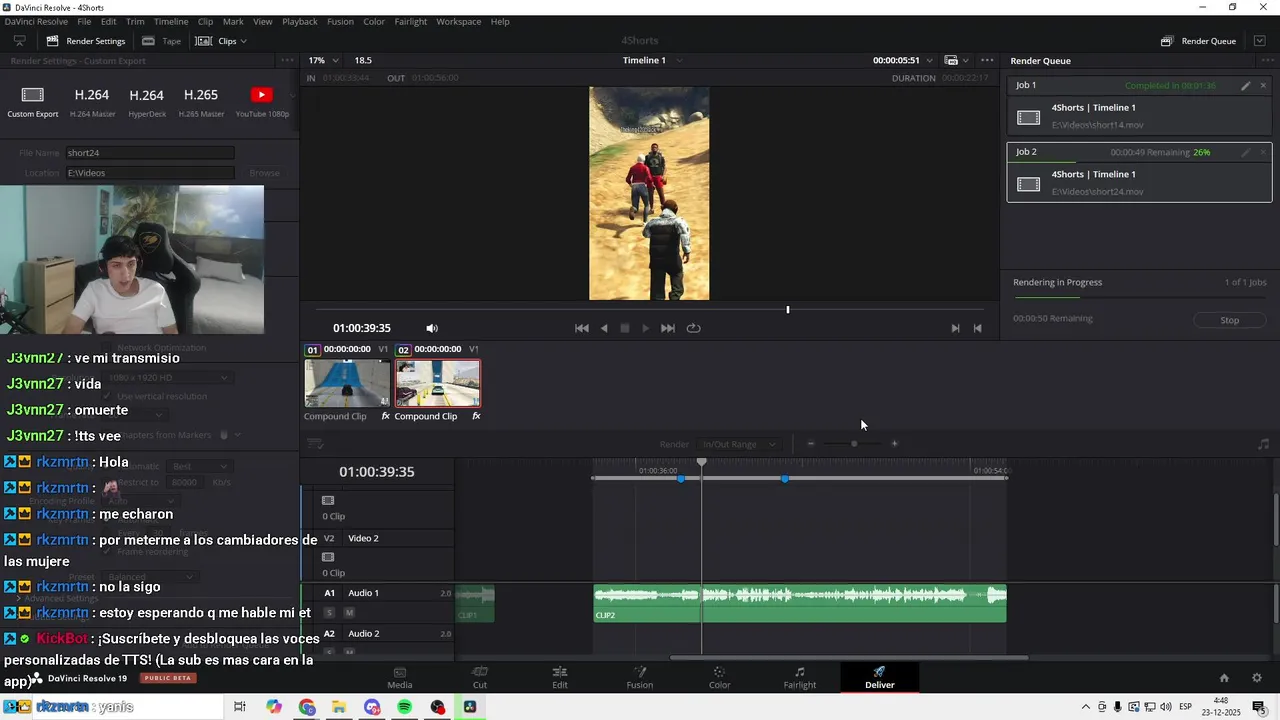The image size is (1280, 720).
Task: Go to last frame in viewer
Action: point(668,328)
